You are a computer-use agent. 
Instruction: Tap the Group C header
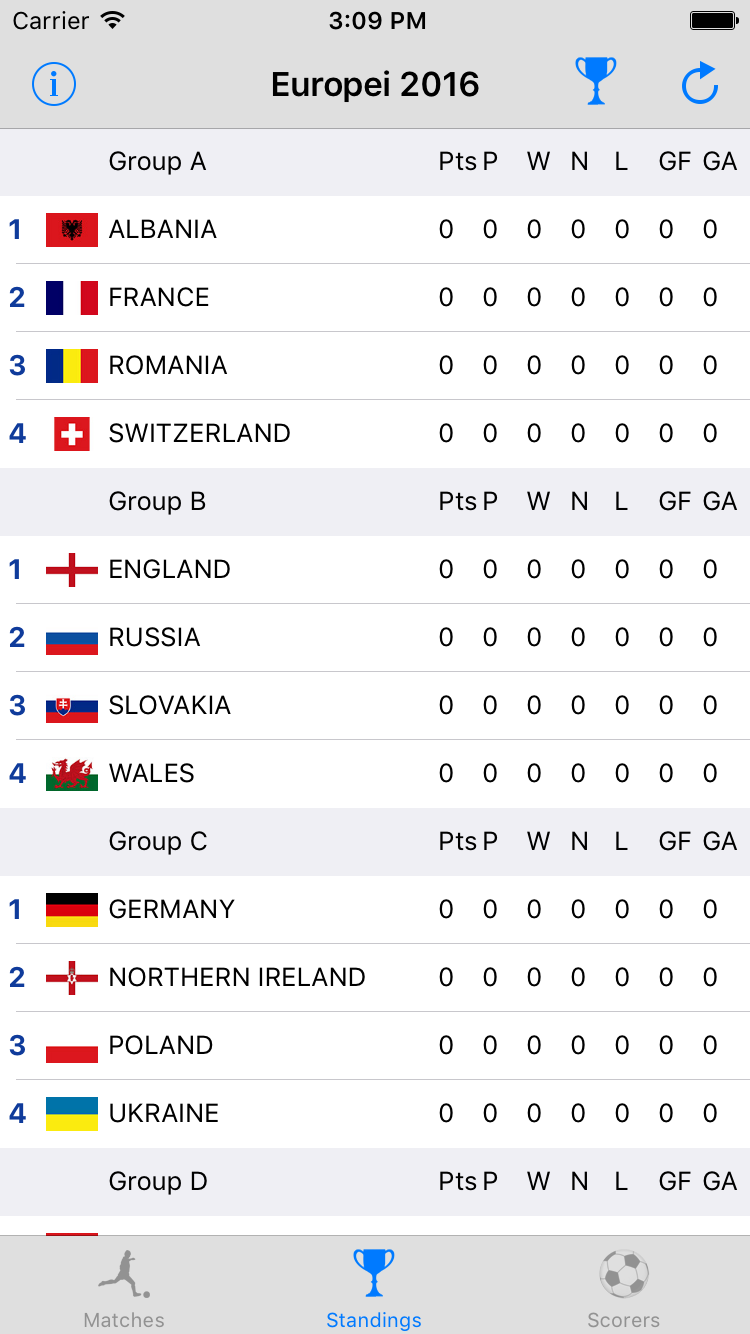(x=158, y=842)
